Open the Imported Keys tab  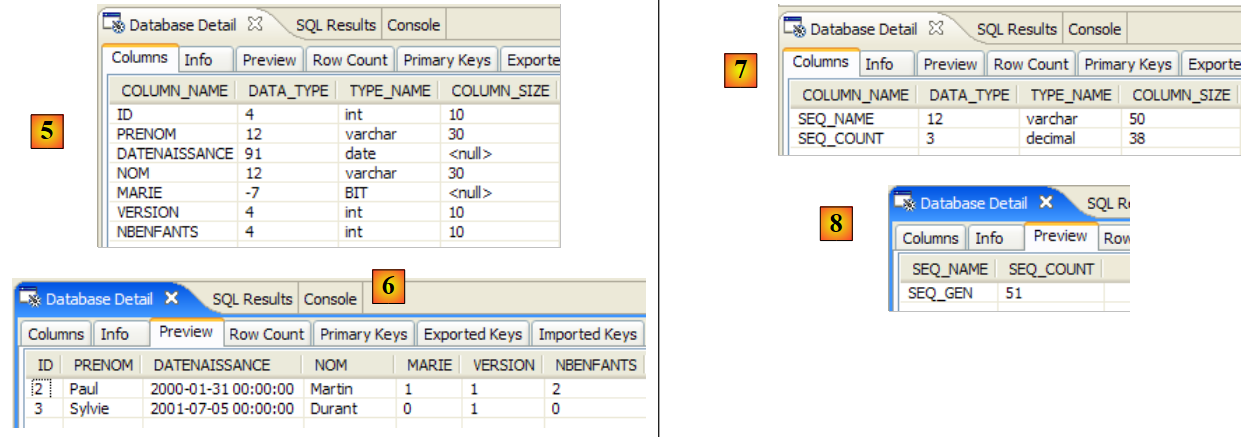click(587, 334)
